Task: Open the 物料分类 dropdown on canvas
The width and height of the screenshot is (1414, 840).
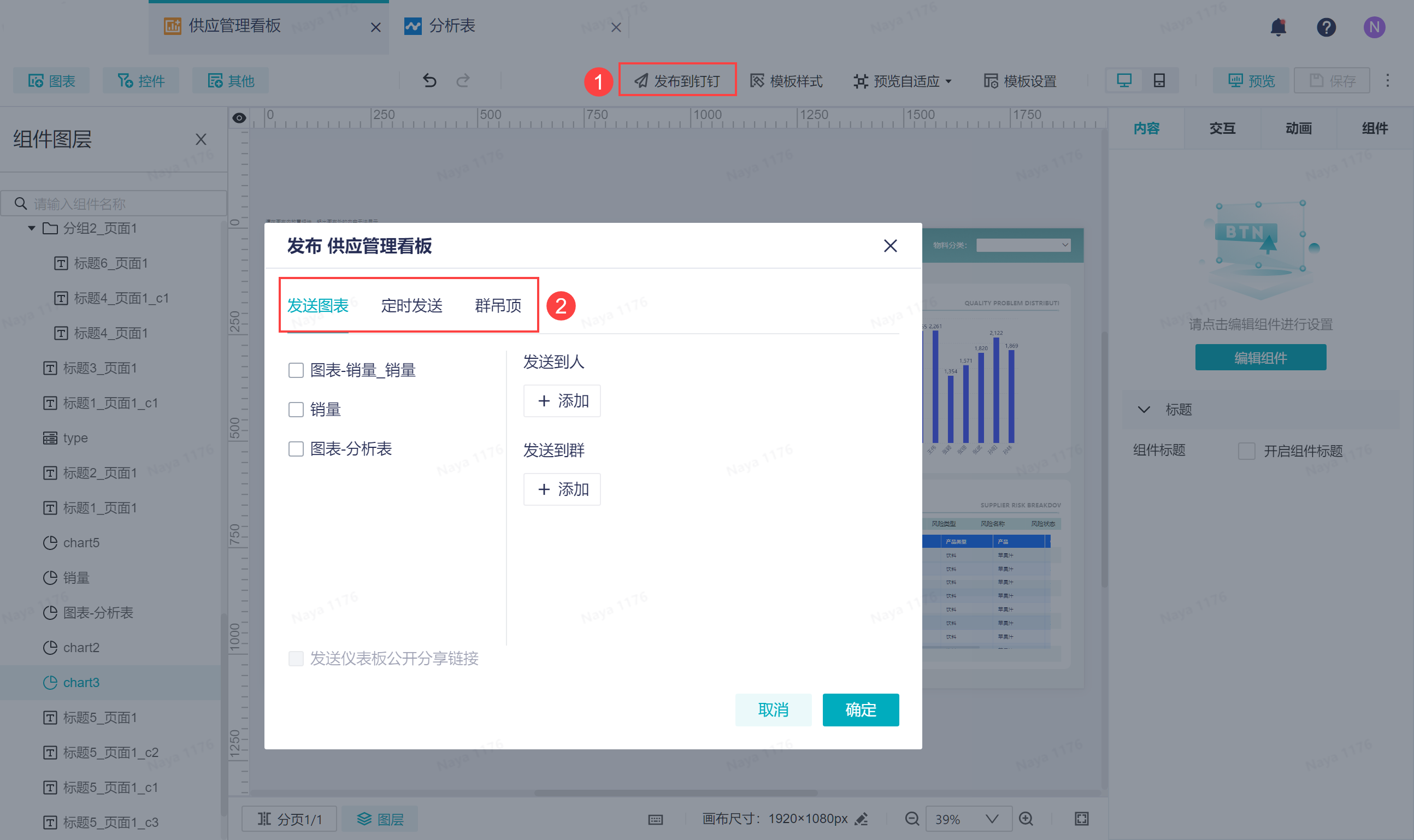Action: pyautogui.click(x=1023, y=245)
